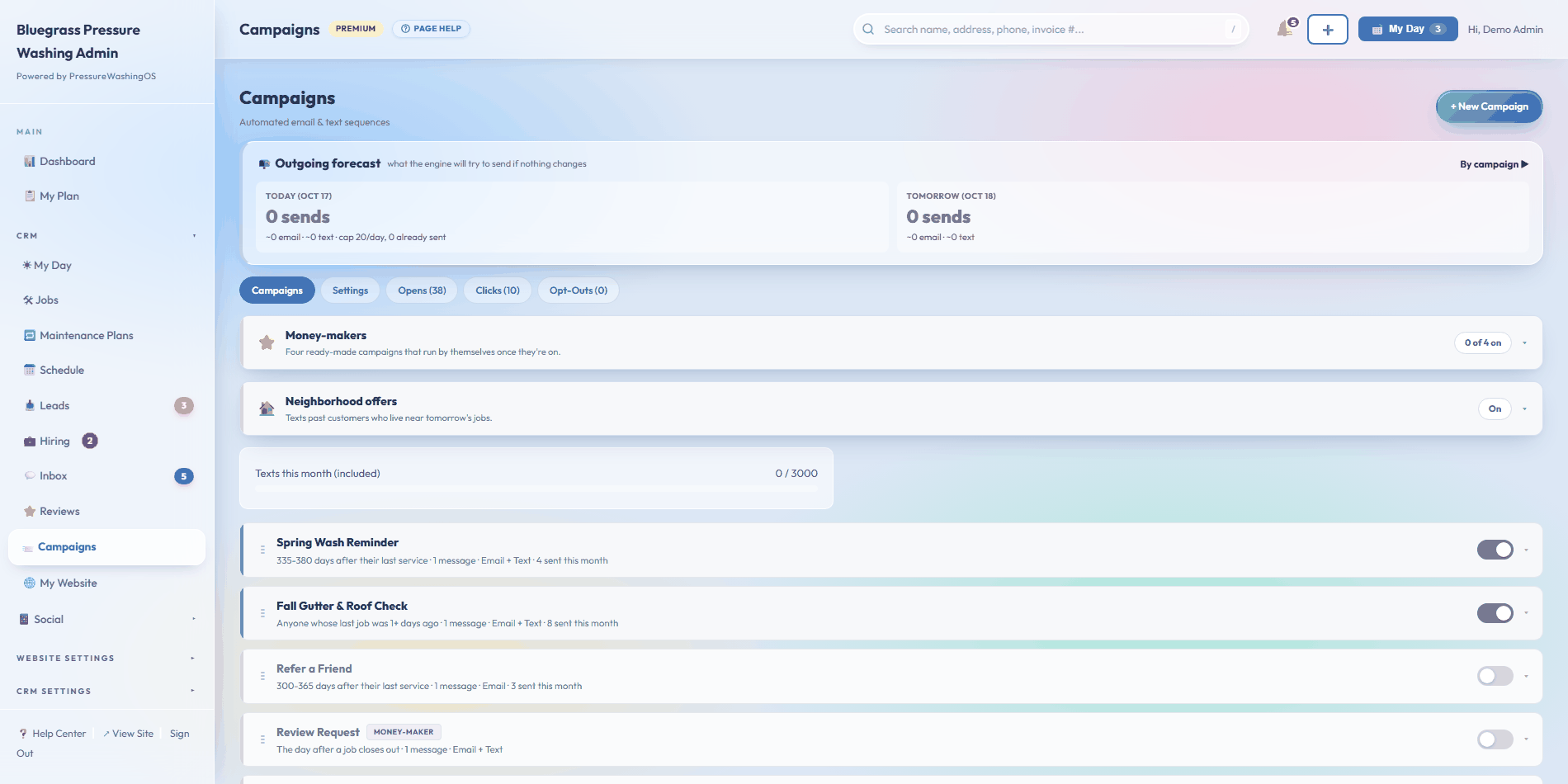Click the Spring Wash Reminder drag handle
The height and width of the screenshot is (784, 1568).
262,550
